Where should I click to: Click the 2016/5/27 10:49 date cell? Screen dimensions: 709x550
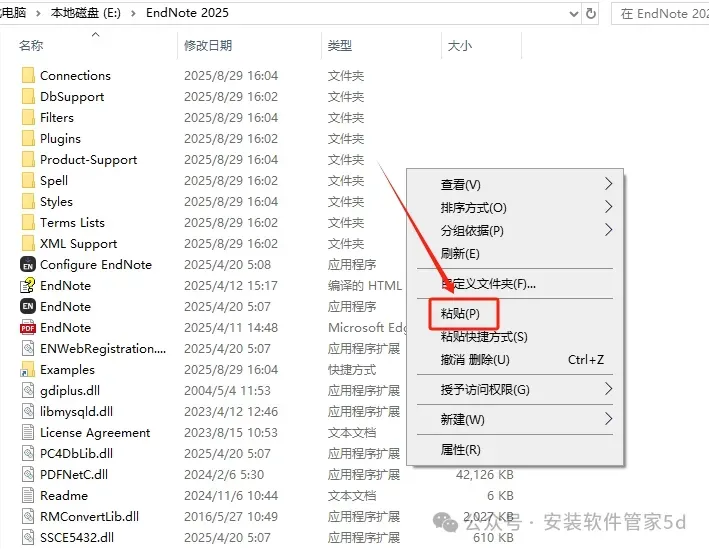231,516
